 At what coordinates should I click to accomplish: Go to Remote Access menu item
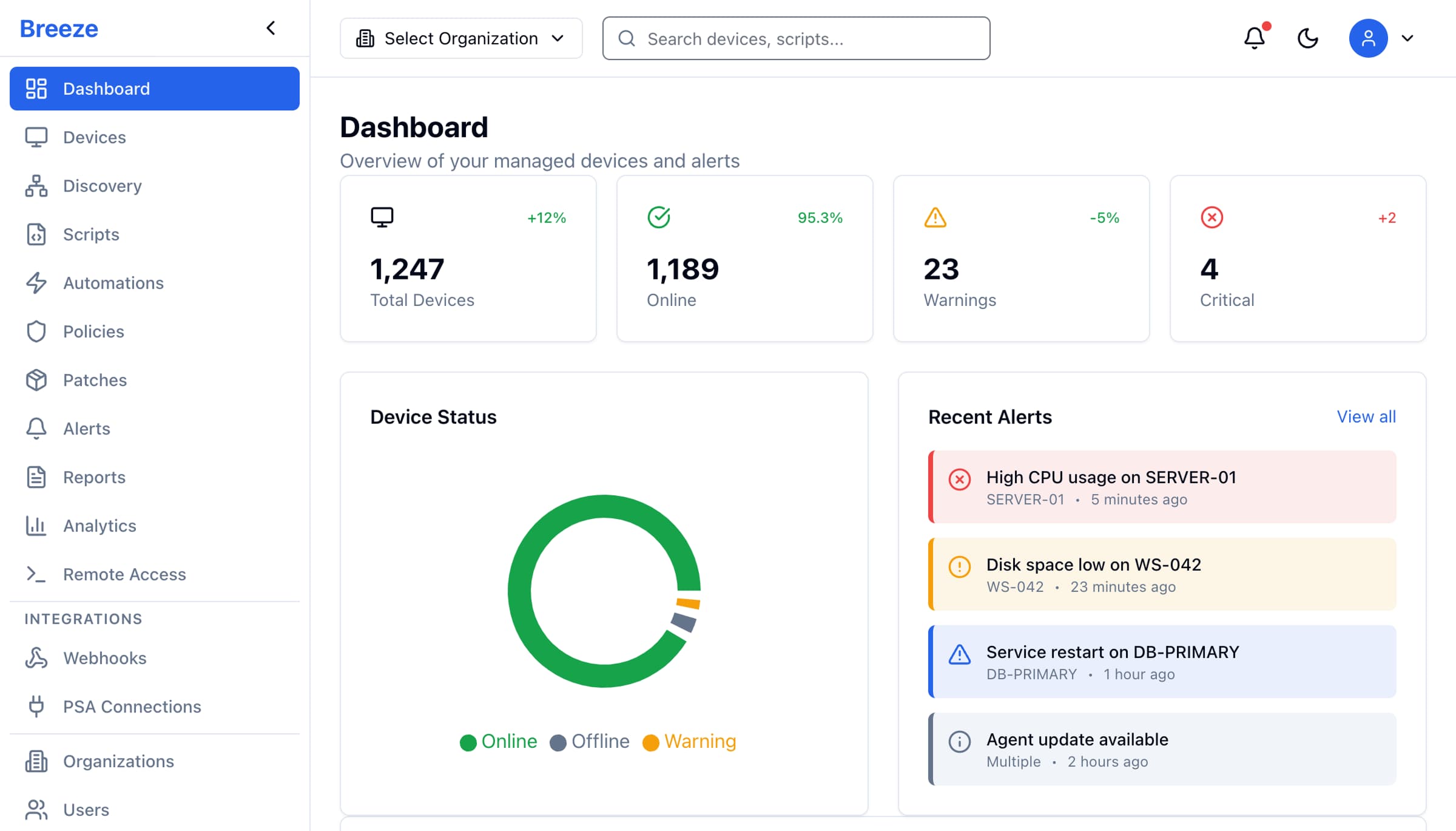coord(124,574)
